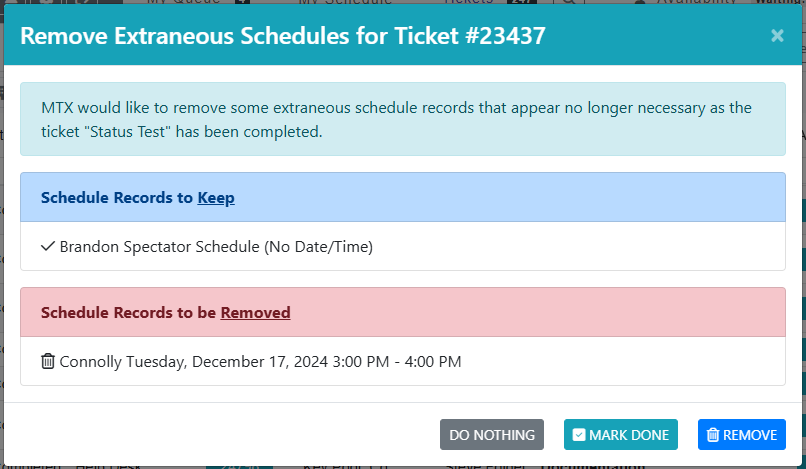This screenshot has height=469, width=806.
Task: Click the dialog title for Ticket #23437
Action: [283, 36]
